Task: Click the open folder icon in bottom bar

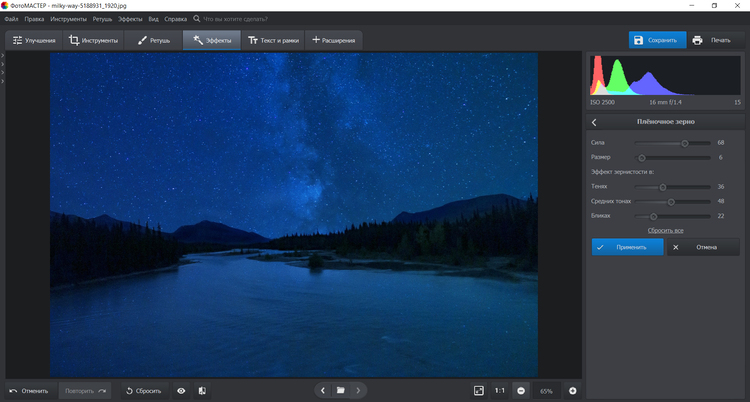Action: 340,390
